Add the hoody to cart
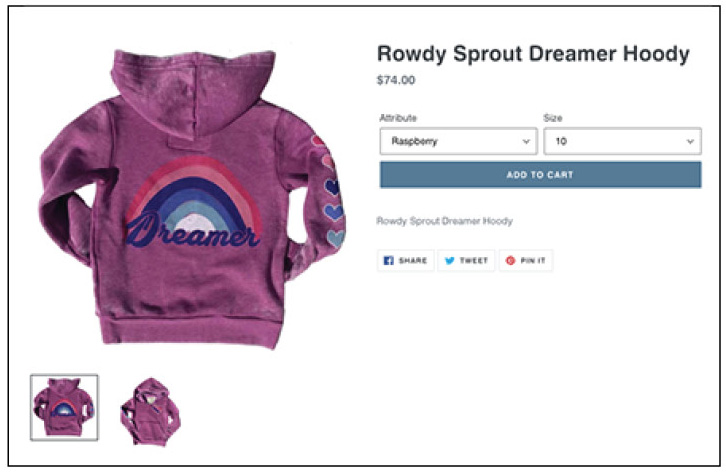Image resolution: width=726 pixels, height=474 pixels. (x=540, y=175)
